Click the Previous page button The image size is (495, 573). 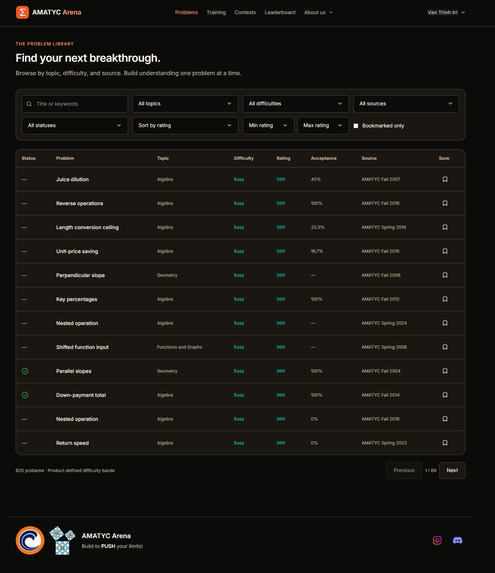(404, 470)
